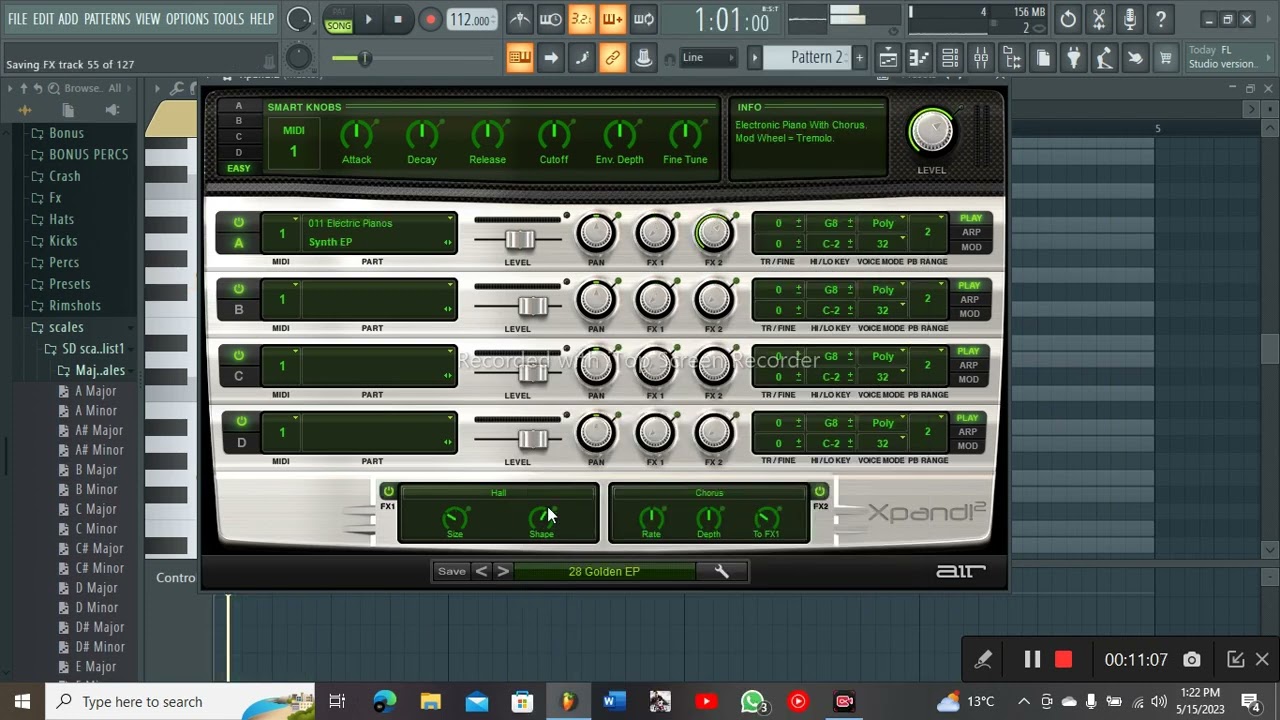Click the part A level slider handle
Screen dimensions: 1280x720
519,239
